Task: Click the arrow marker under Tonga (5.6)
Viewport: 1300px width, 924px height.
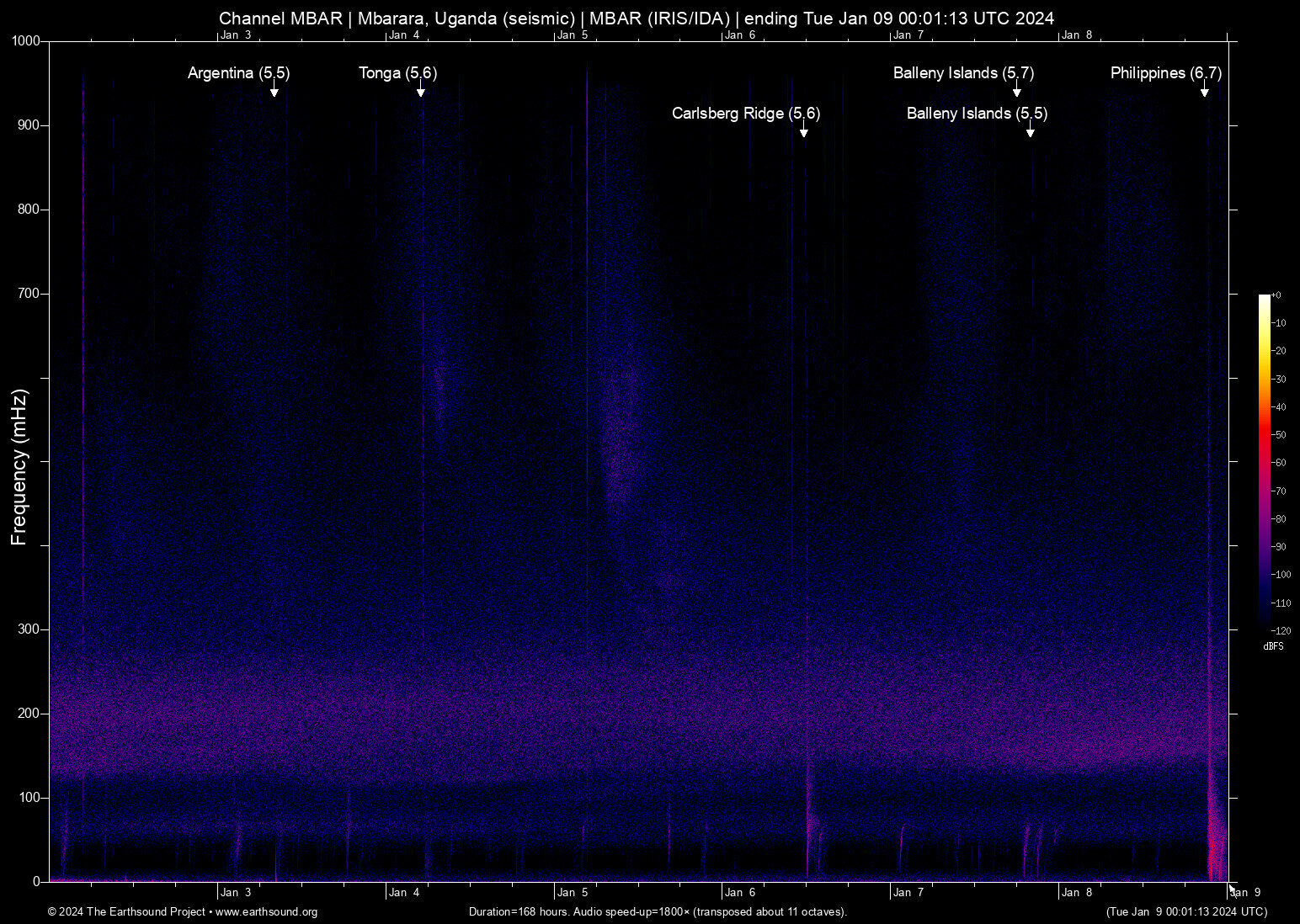Action: [420, 91]
